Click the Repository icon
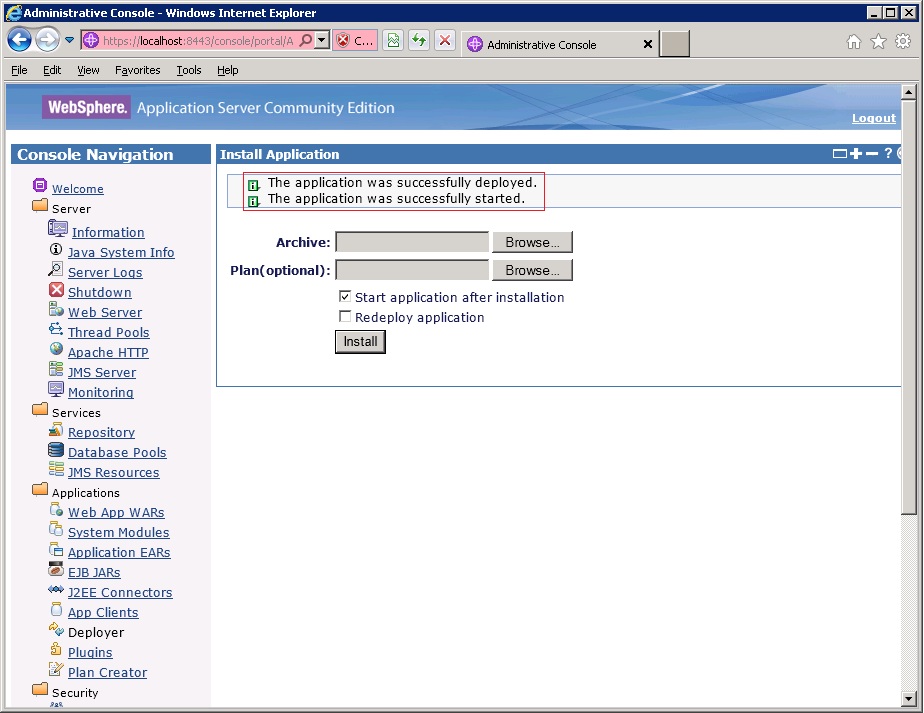Image resolution: width=924 pixels, height=713 pixels. pos(56,430)
